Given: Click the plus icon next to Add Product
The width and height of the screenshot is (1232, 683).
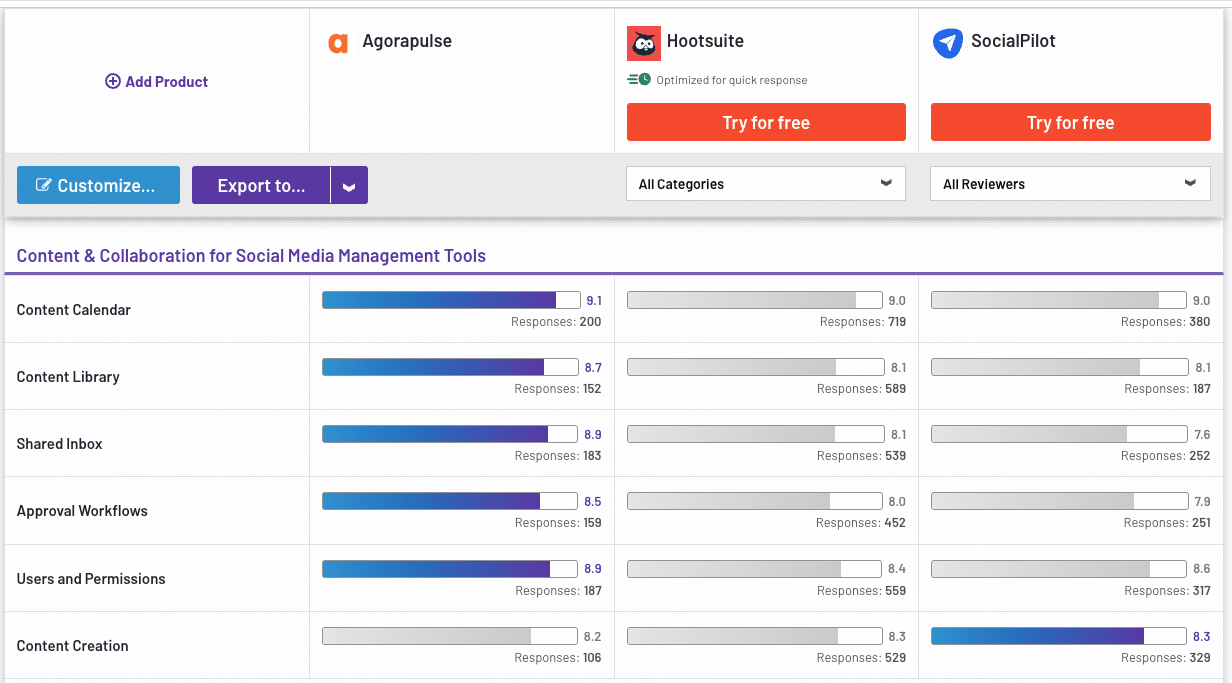Looking at the screenshot, I should click(113, 81).
